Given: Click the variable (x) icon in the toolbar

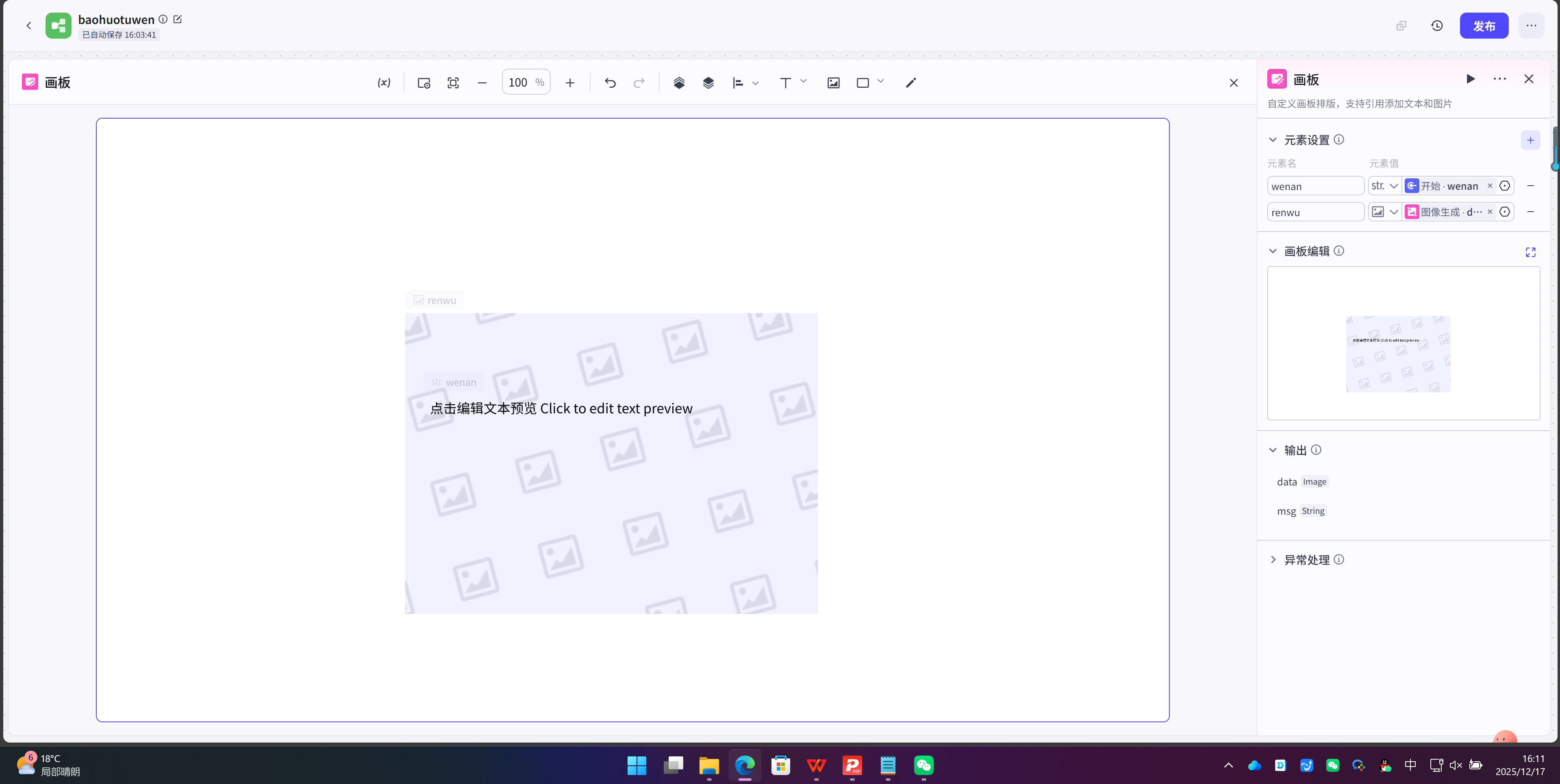Looking at the screenshot, I should pos(384,83).
